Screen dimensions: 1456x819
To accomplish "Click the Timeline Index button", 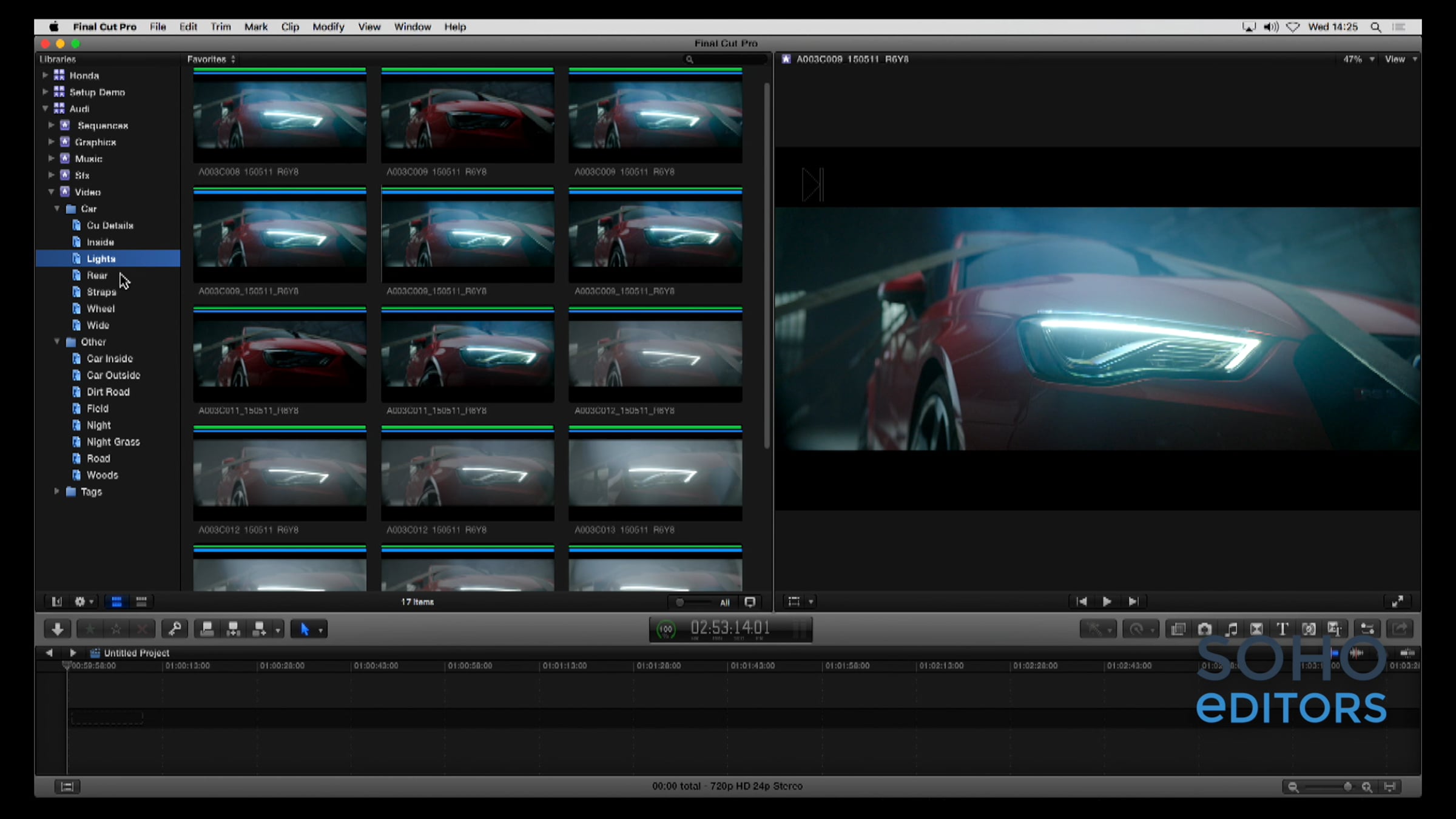I will (x=67, y=786).
